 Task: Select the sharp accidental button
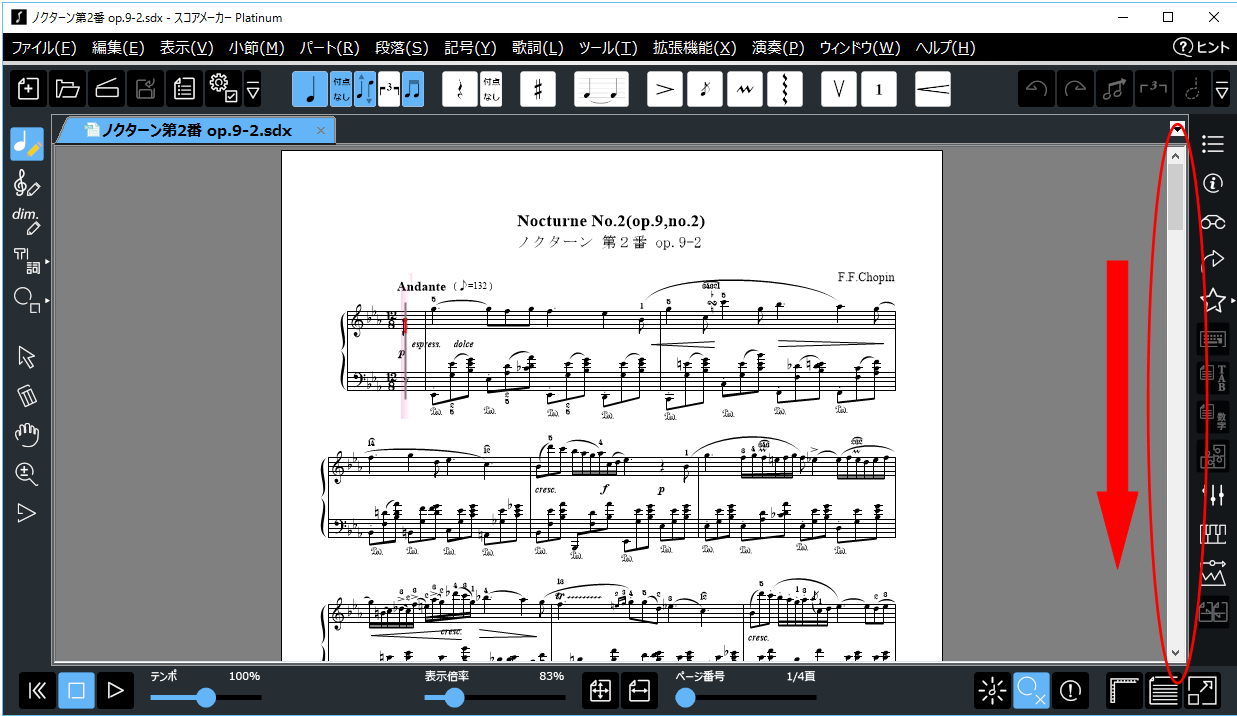[x=538, y=89]
